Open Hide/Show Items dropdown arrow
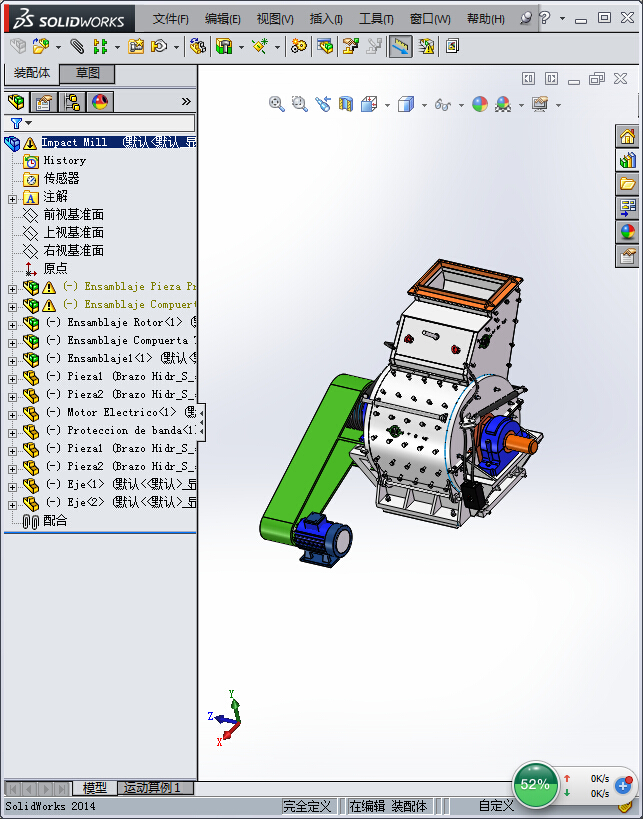Viewport: 643px width, 819px height. 461,105
